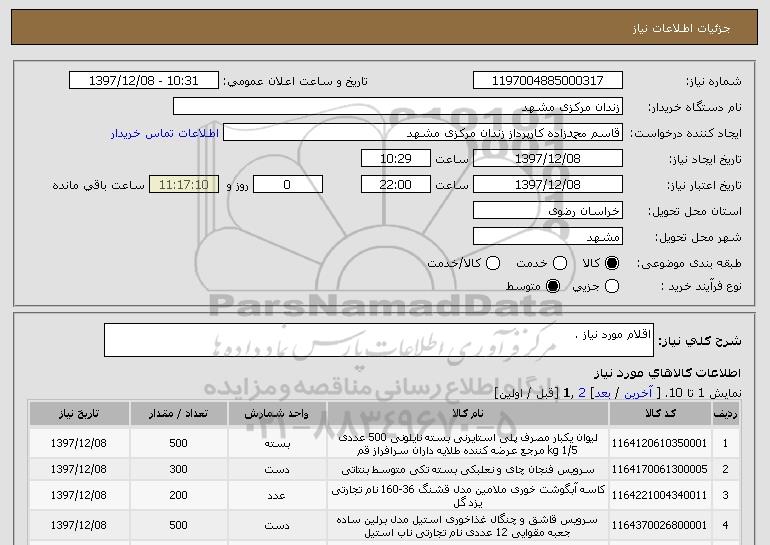Image resolution: width=770 pixels, height=545 pixels.
Task: Click the واحد شمارش column header
Action: 277,413
